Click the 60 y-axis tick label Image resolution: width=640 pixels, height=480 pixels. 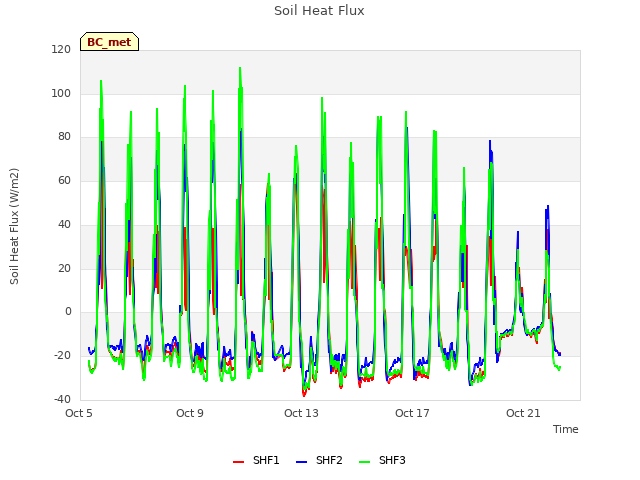pyautogui.click(x=64, y=180)
